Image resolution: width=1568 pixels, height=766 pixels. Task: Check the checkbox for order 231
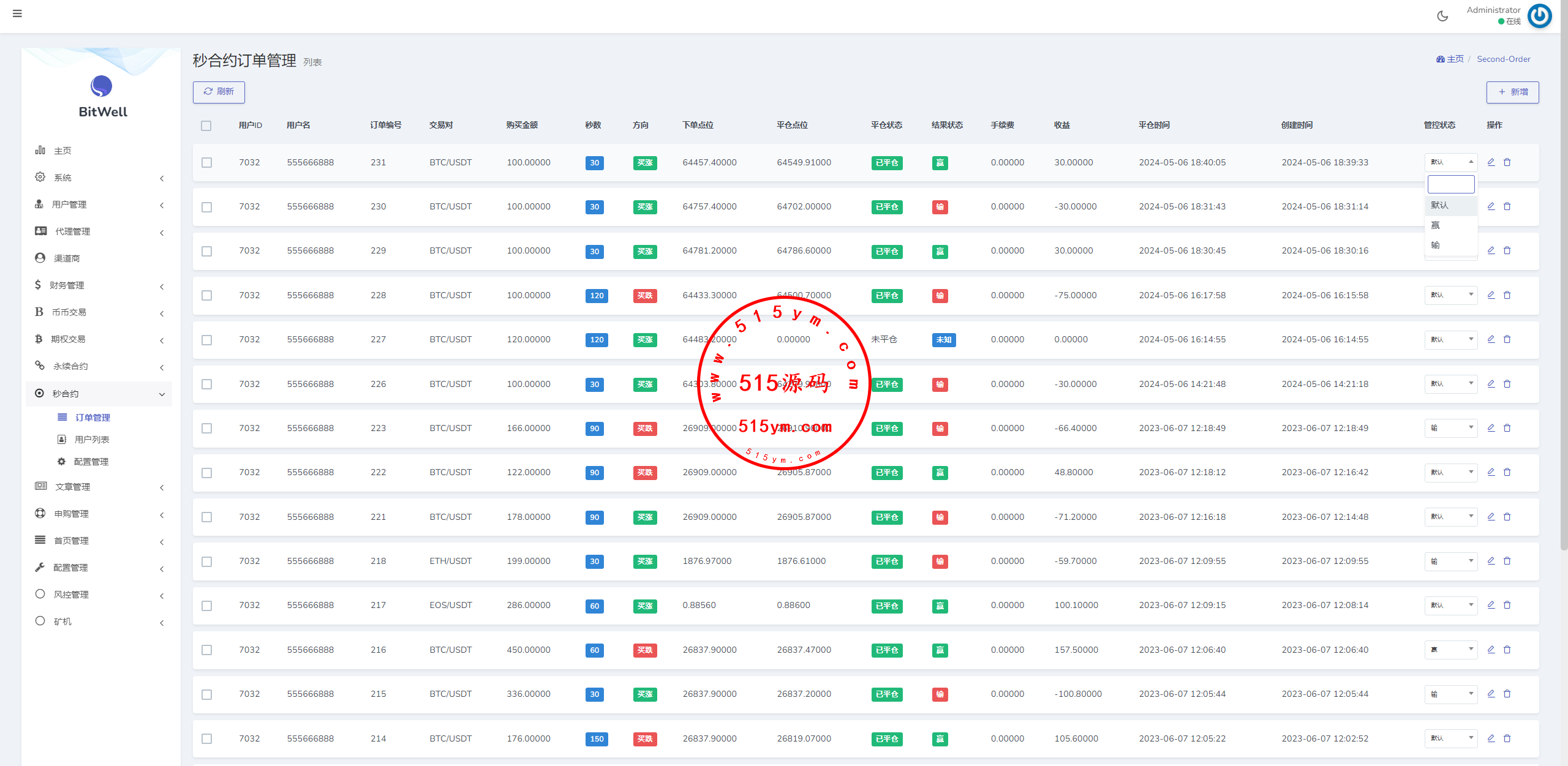(x=207, y=163)
